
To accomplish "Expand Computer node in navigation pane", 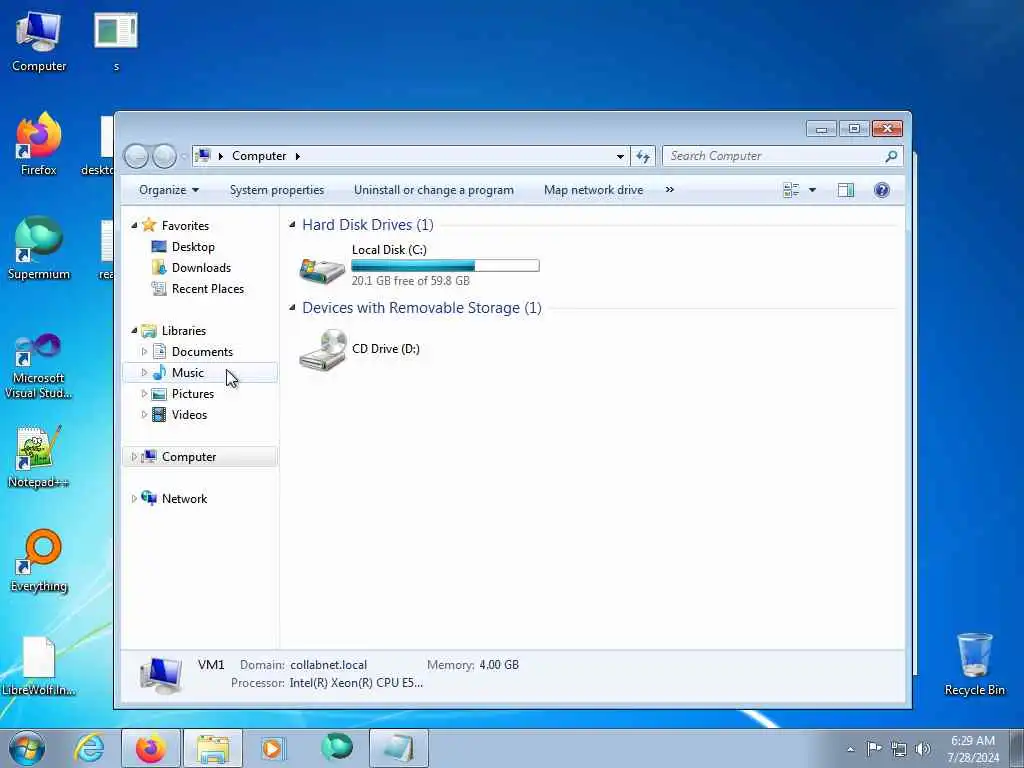I will click(134, 457).
